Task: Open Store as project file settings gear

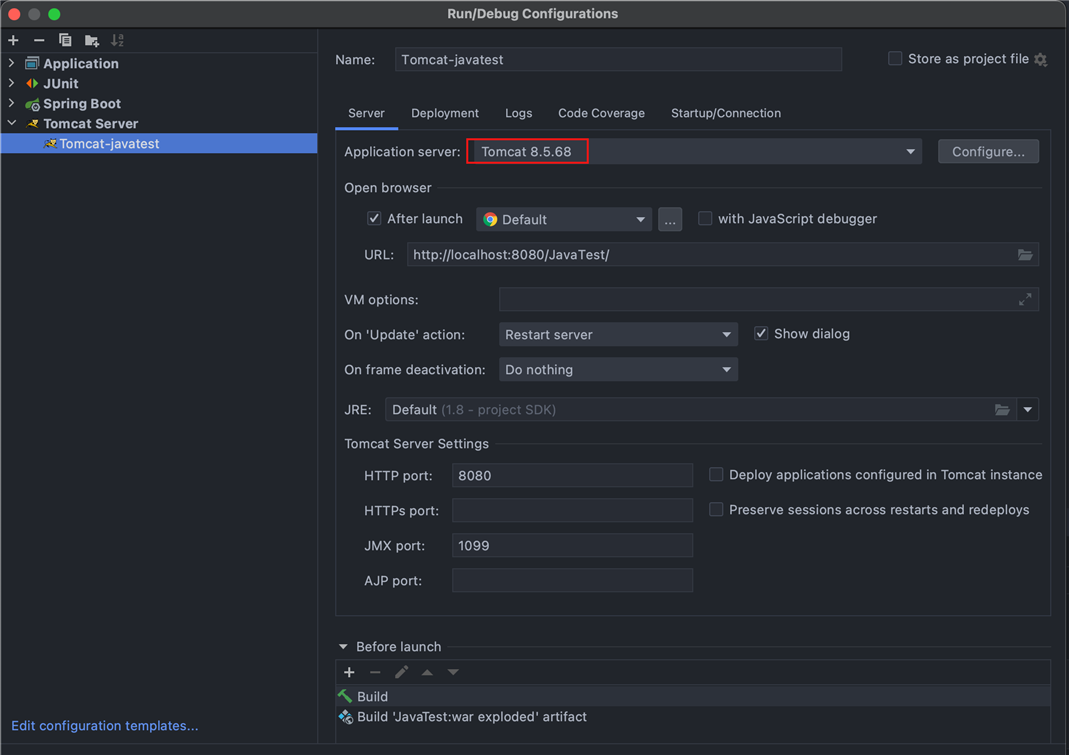Action: [x=1040, y=59]
